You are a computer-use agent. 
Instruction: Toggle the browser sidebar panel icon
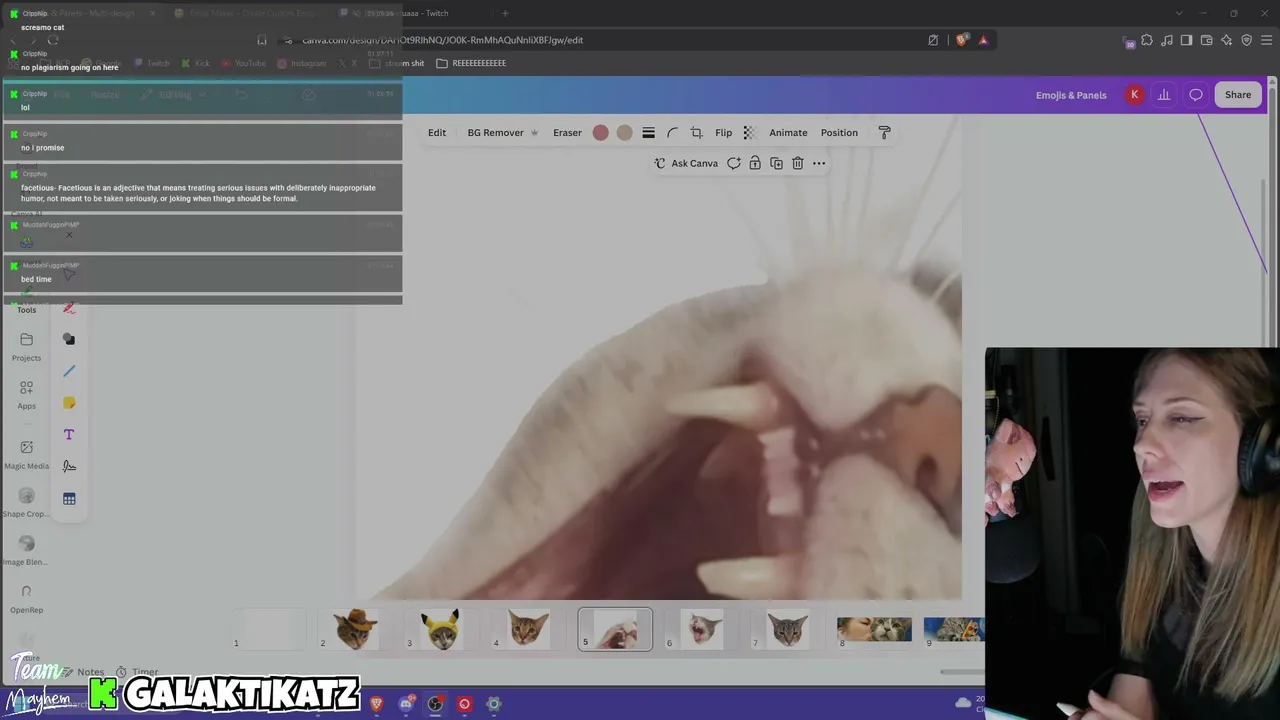(x=1186, y=40)
